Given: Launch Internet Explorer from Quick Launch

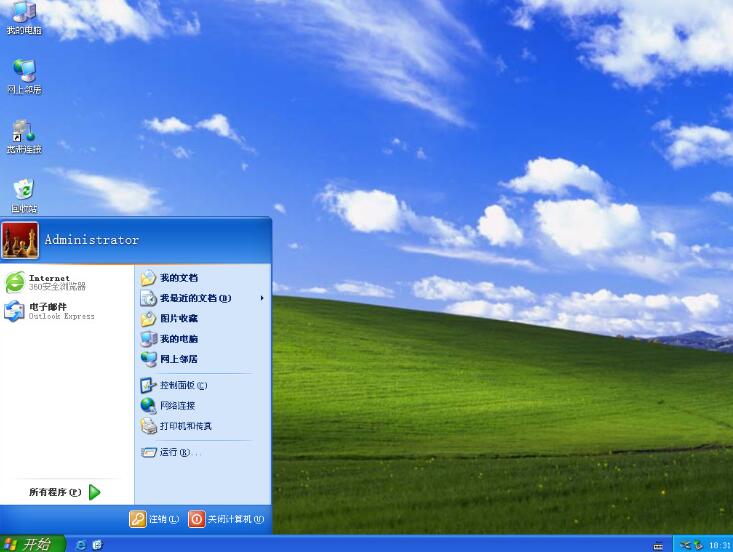Looking at the screenshot, I should [x=80, y=545].
